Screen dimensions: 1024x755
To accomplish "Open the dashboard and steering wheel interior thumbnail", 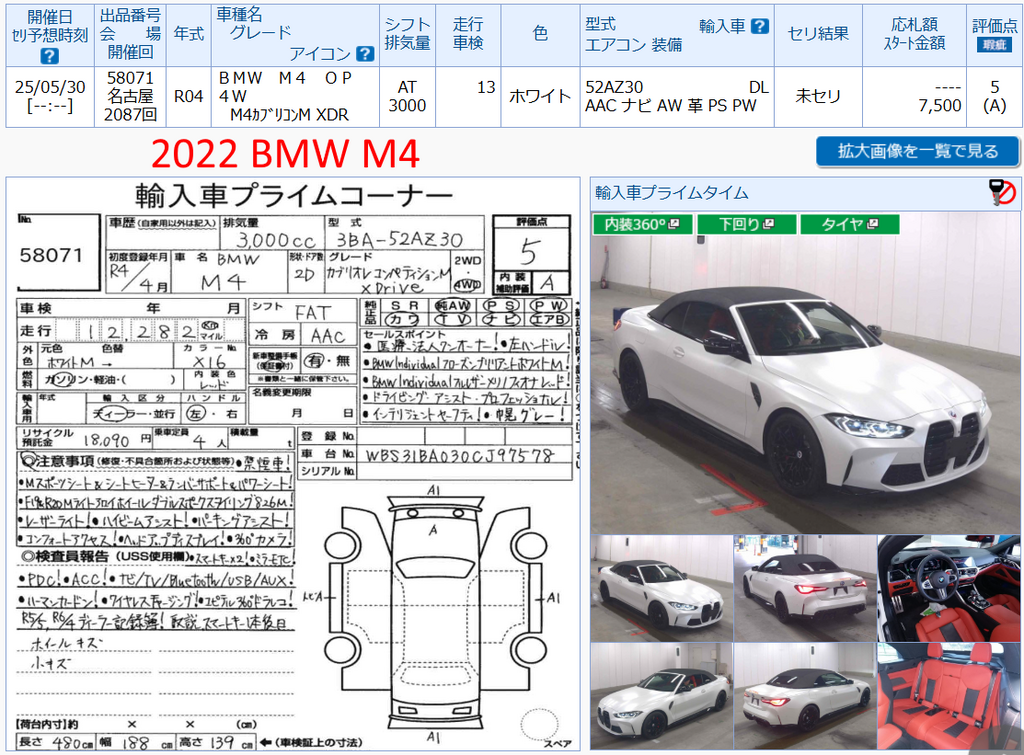I will coord(949,588).
